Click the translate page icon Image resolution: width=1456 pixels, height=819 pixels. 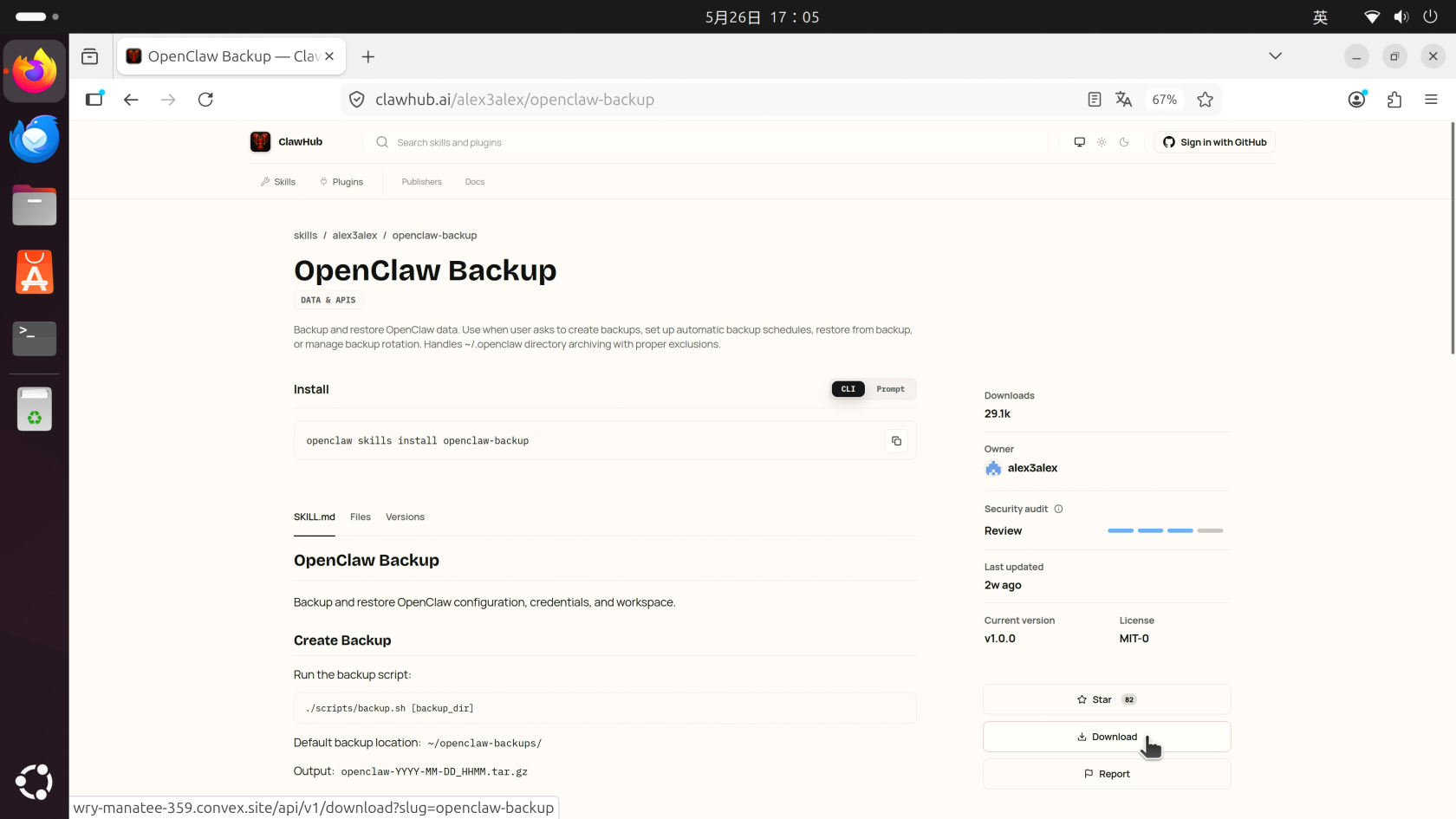pyautogui.click(x=1124, y=100)
